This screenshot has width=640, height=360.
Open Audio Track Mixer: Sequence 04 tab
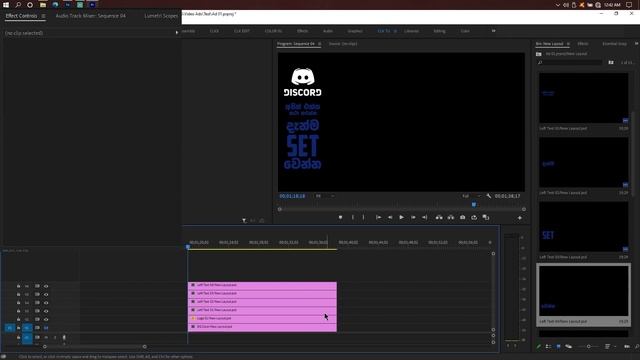[91, 16]
